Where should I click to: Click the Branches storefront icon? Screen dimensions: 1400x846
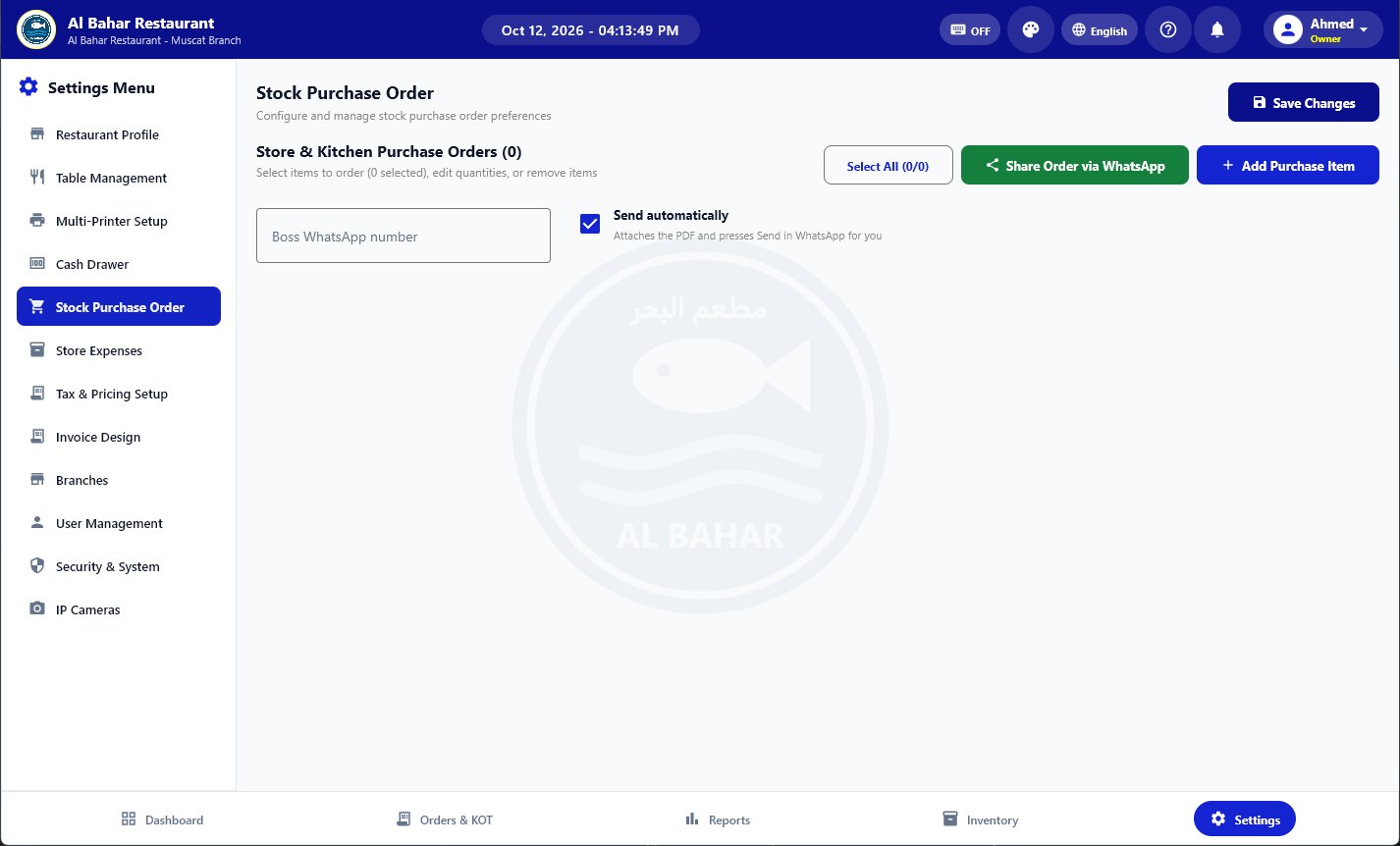click(37, 480)
